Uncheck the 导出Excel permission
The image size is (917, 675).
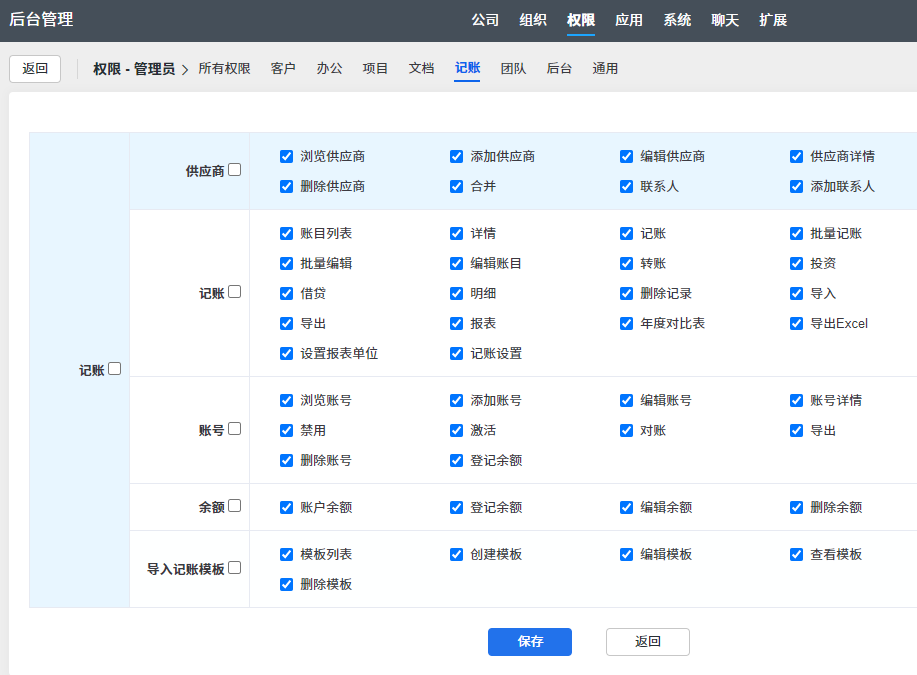tap(797, 324)
